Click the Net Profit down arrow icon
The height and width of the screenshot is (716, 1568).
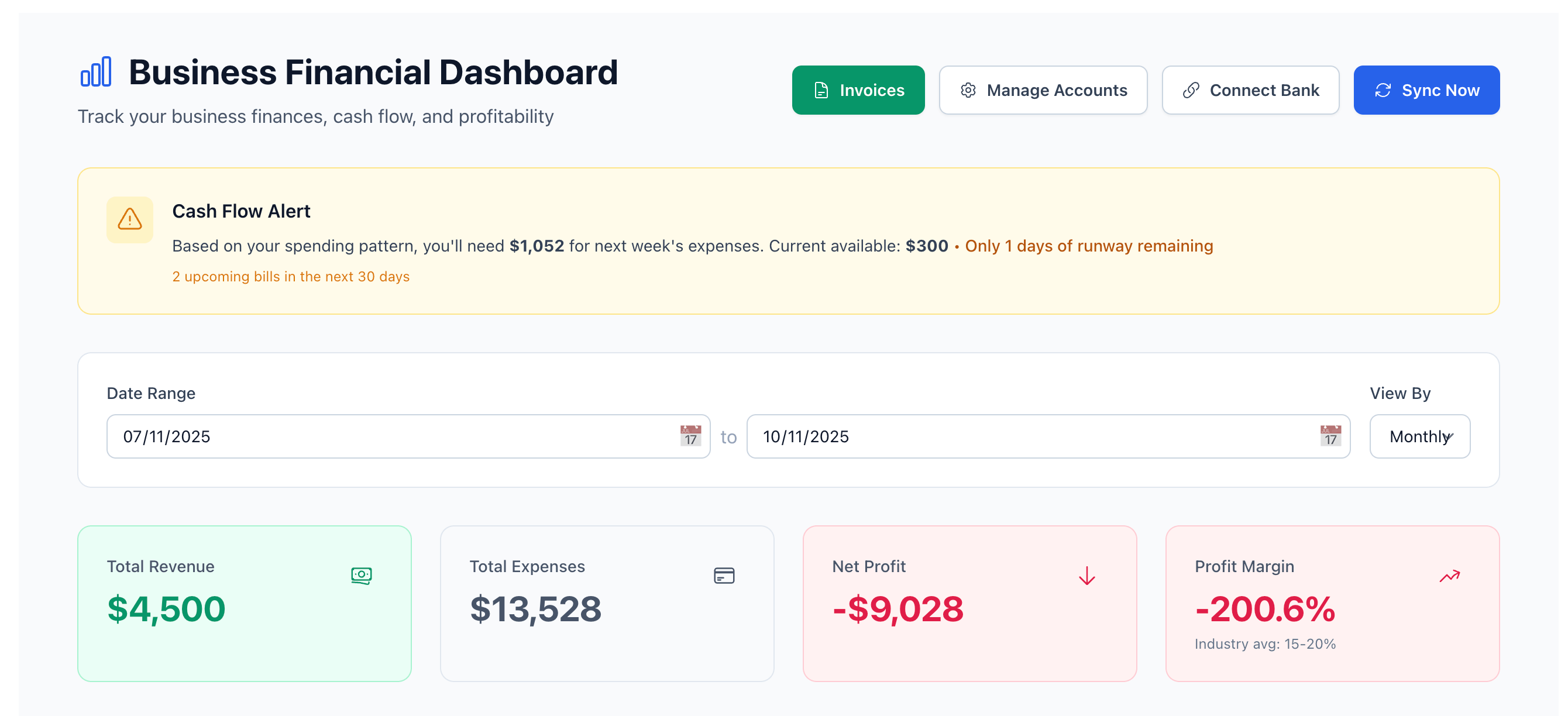pyautogui.click(x=1086, y=575)
